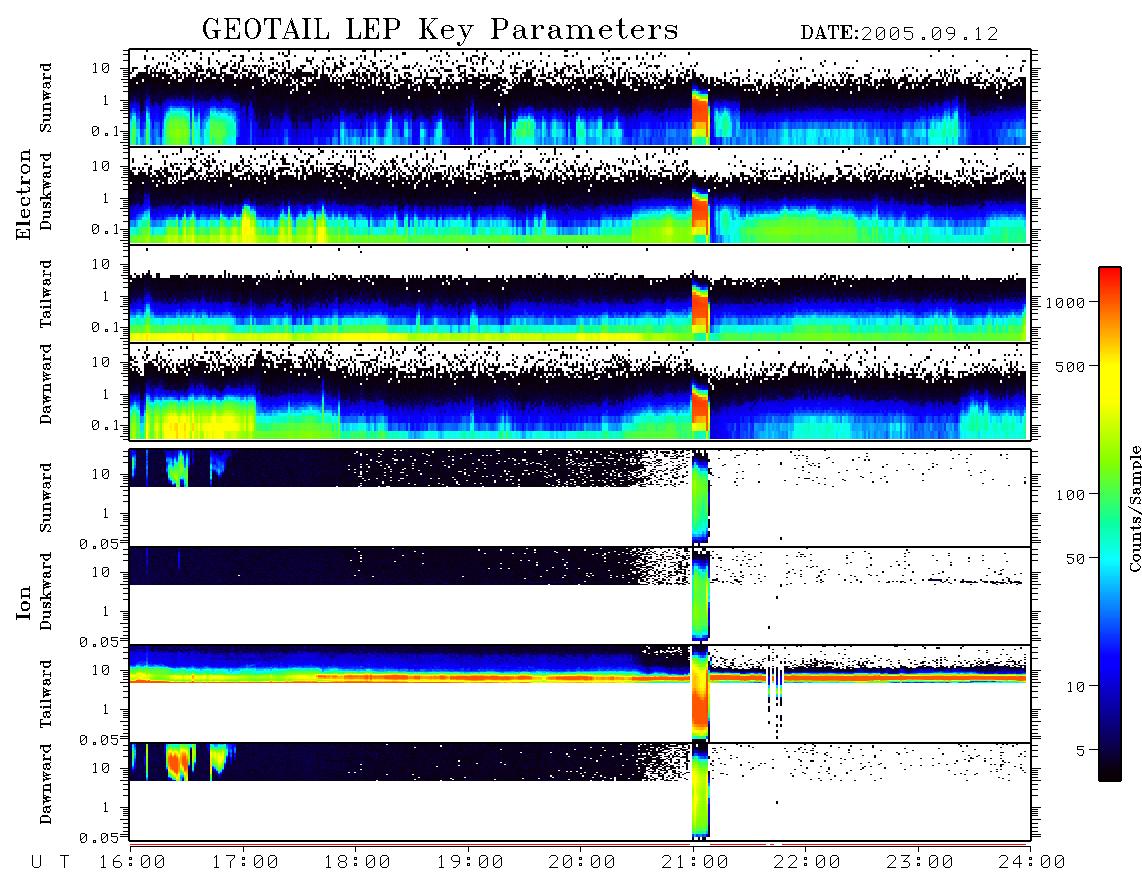Click the "10" color scale label
The width and height of the screenshot is (1142, 880).
[x=1075, y=687]
